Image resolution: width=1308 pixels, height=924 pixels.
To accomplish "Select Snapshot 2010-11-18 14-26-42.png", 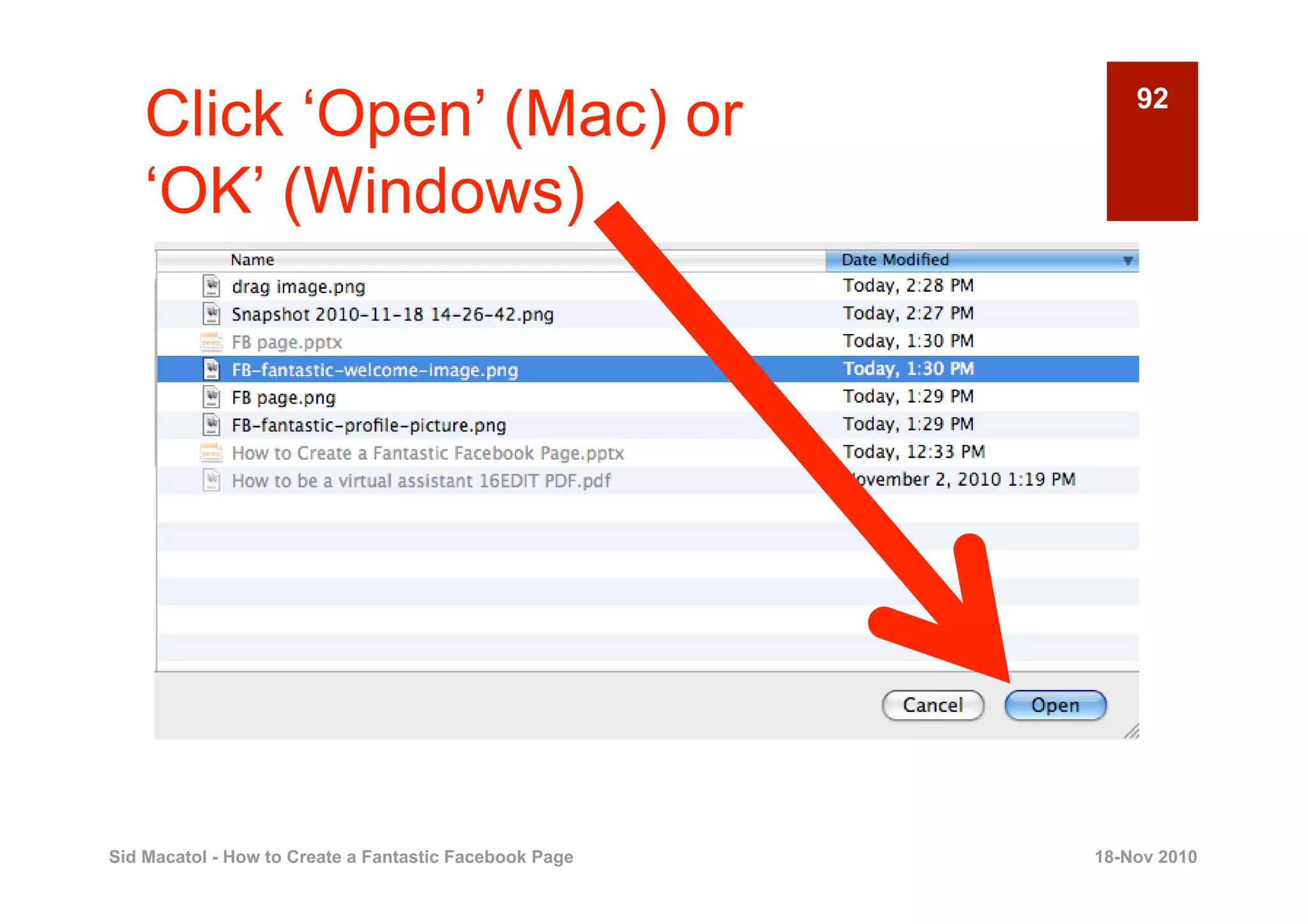I will pyautogui.click(x=392, y=314).
